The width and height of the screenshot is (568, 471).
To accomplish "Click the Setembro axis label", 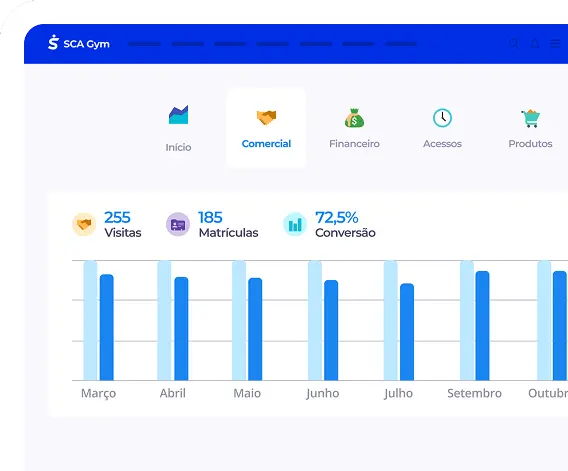I will [475, 393].
